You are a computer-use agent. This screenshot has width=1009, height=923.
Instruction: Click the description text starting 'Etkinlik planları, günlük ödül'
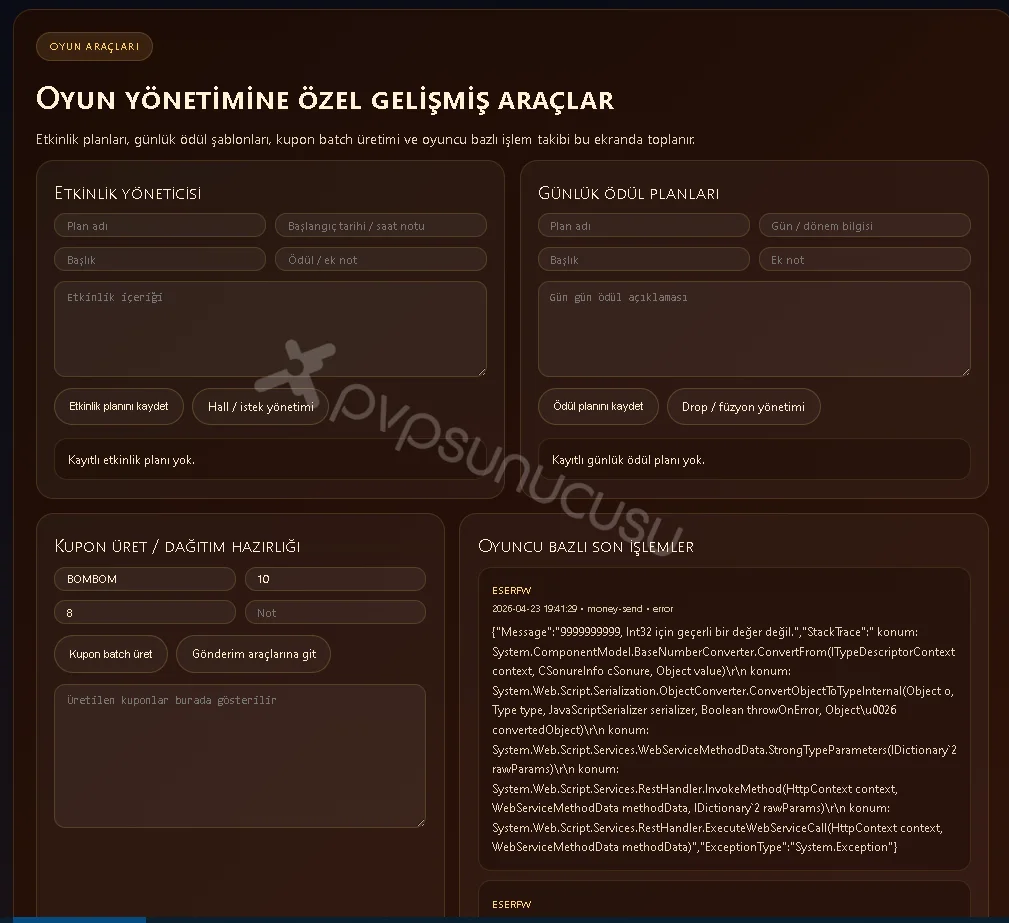tap(366, 139)
